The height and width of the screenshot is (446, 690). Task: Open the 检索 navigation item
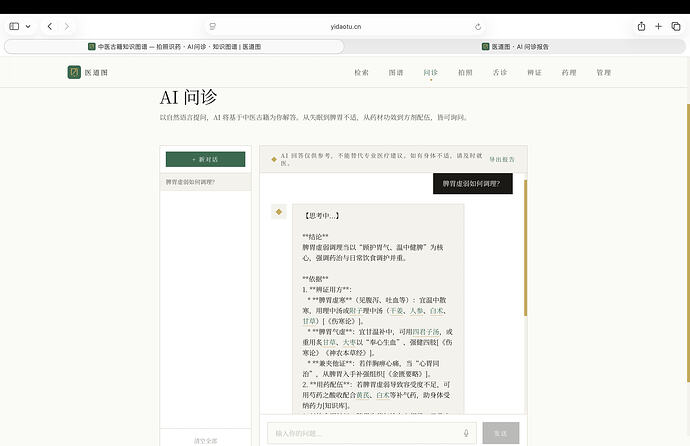coord(361,73)
